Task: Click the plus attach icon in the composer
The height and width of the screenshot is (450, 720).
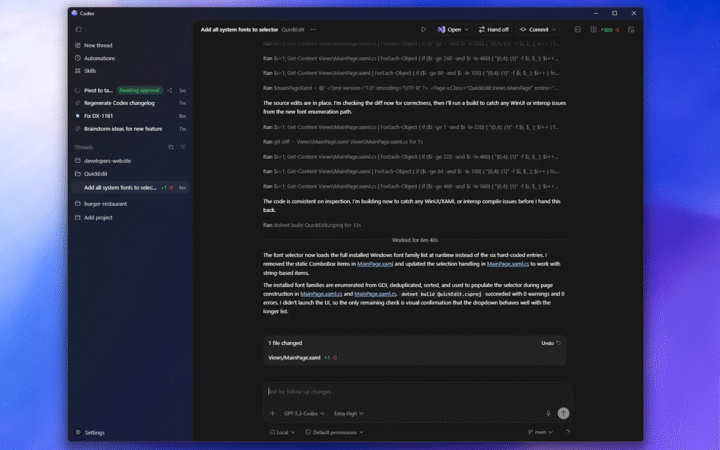Action: [272, 413]
